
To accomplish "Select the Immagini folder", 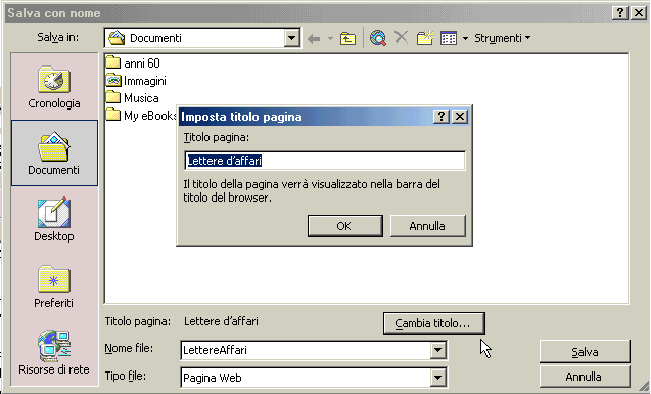I will tap(136, 81).
